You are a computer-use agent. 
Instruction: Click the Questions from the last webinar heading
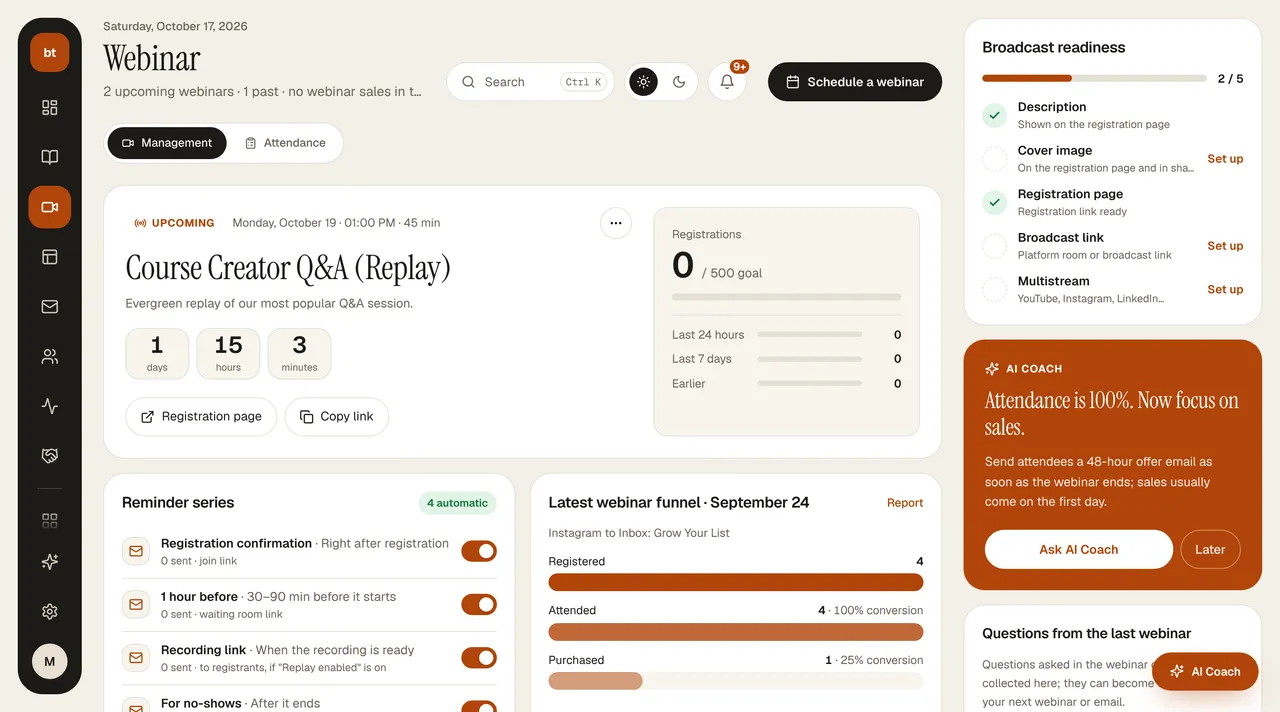pyautogui.click(x=1086, y=633)
